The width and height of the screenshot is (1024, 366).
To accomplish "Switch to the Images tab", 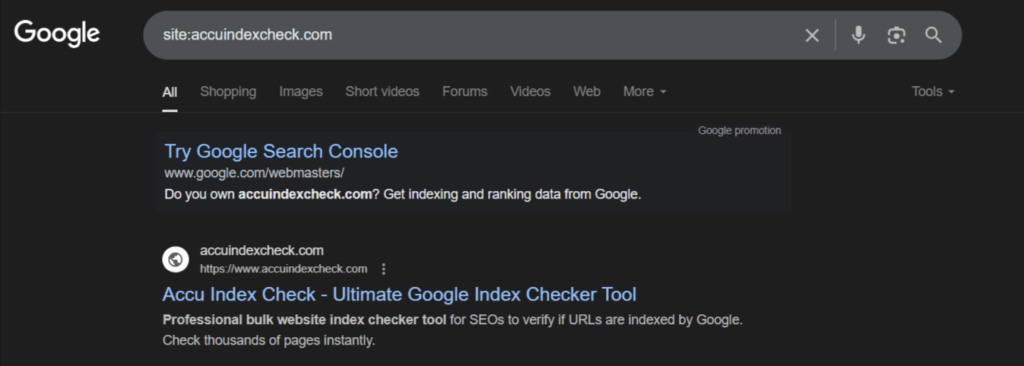I will coord(300,92).
